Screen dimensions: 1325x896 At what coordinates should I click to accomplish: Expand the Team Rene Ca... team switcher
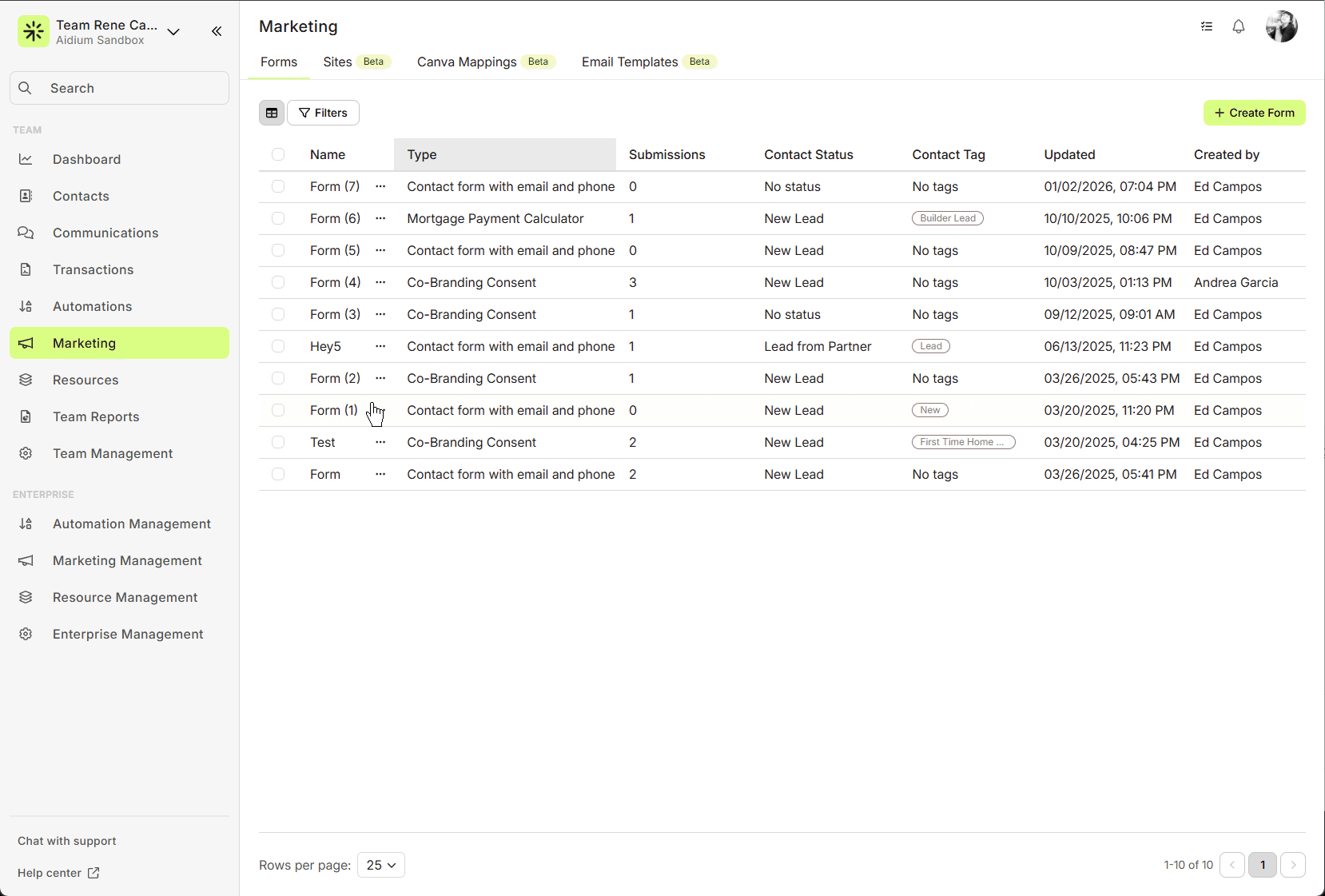173,32
